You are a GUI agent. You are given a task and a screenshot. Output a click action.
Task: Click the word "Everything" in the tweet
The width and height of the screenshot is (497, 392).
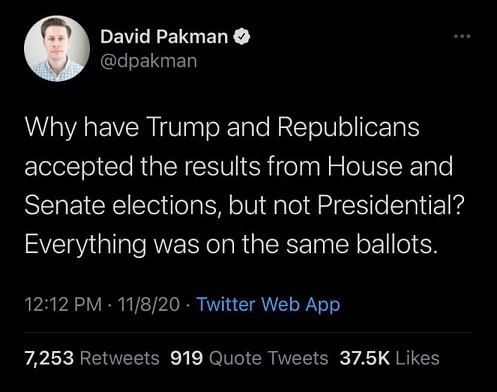(x=85, y=245)
